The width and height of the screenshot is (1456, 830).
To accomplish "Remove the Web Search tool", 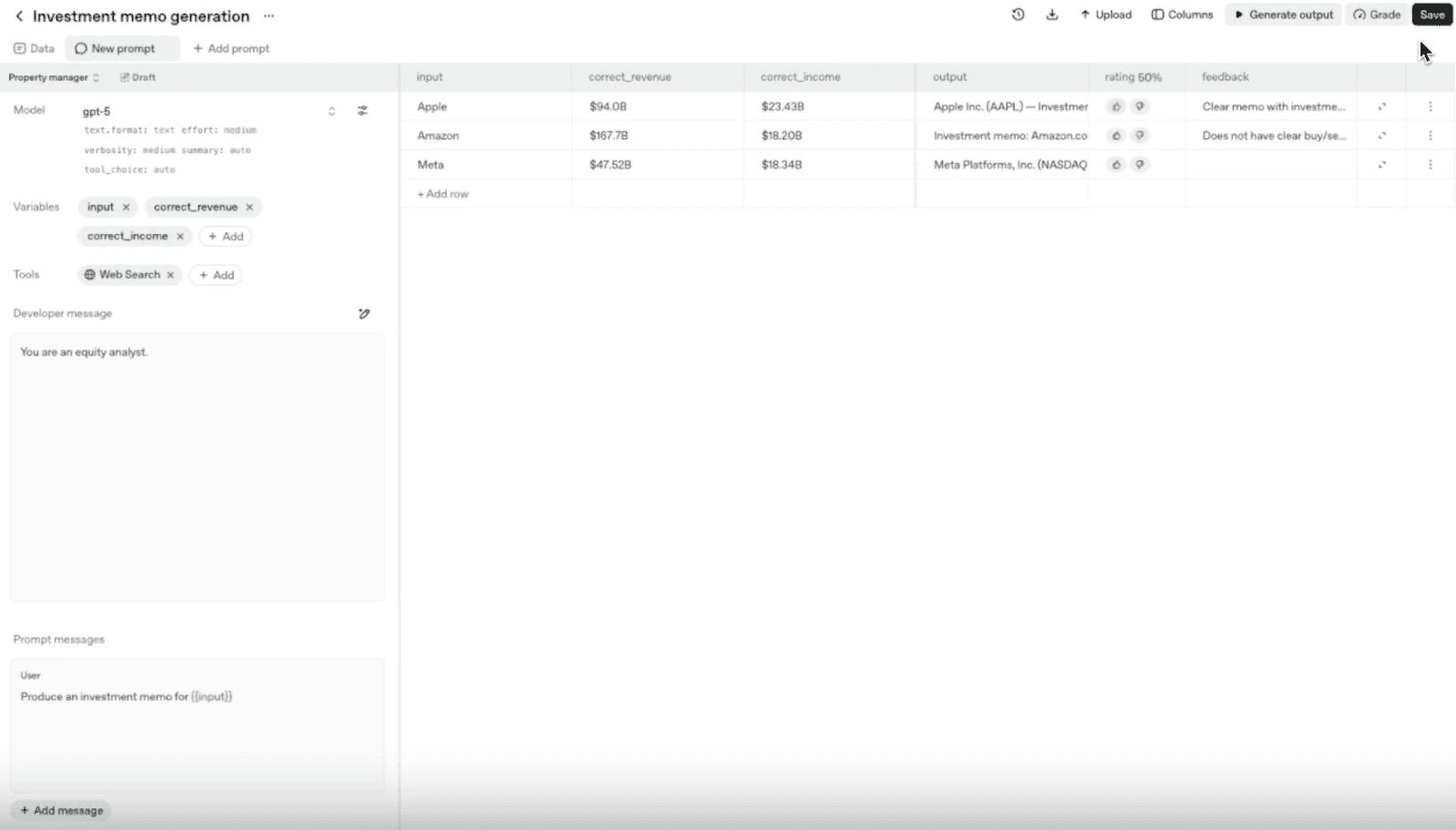I will tap(170, 275).
